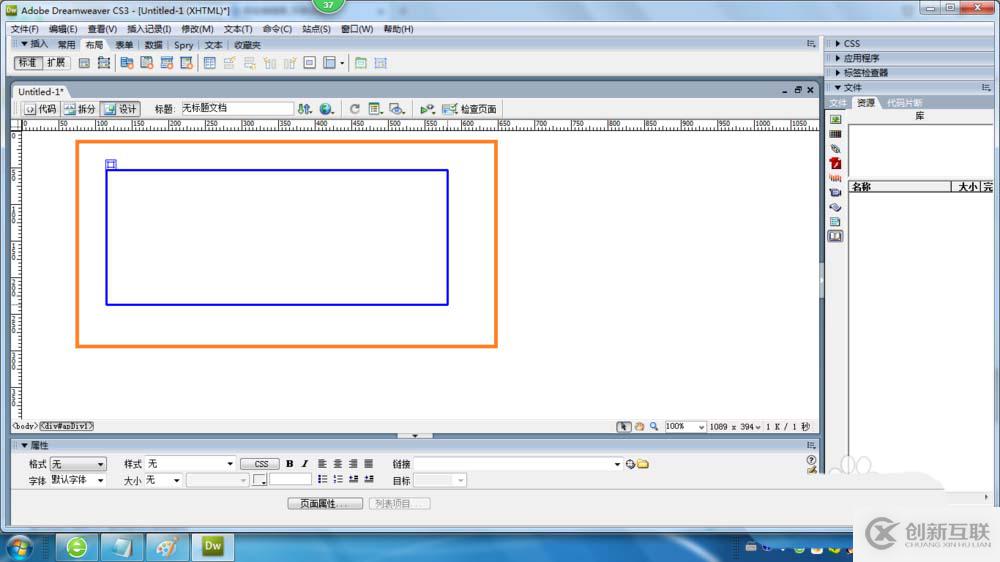Toggle align center
The width and height of the screenshot is (1000, 562).
(337, 464)
